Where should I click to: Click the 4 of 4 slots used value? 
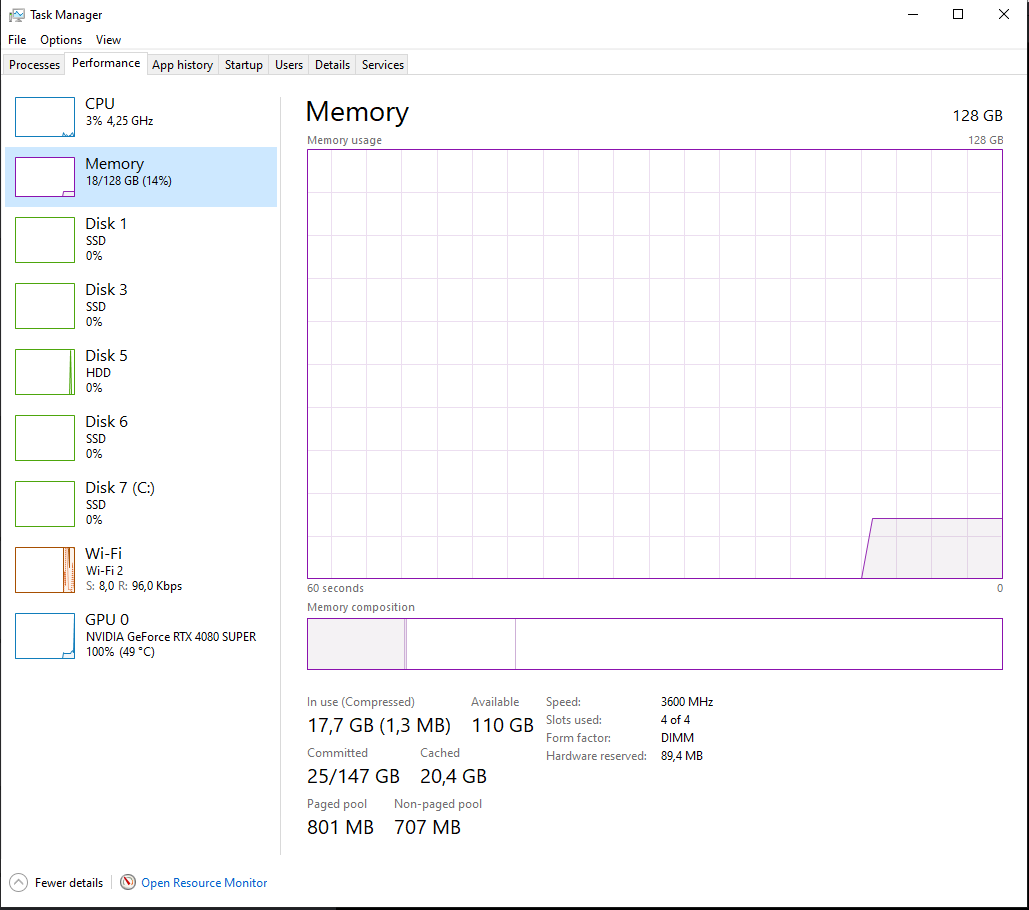tap(675, 720)
